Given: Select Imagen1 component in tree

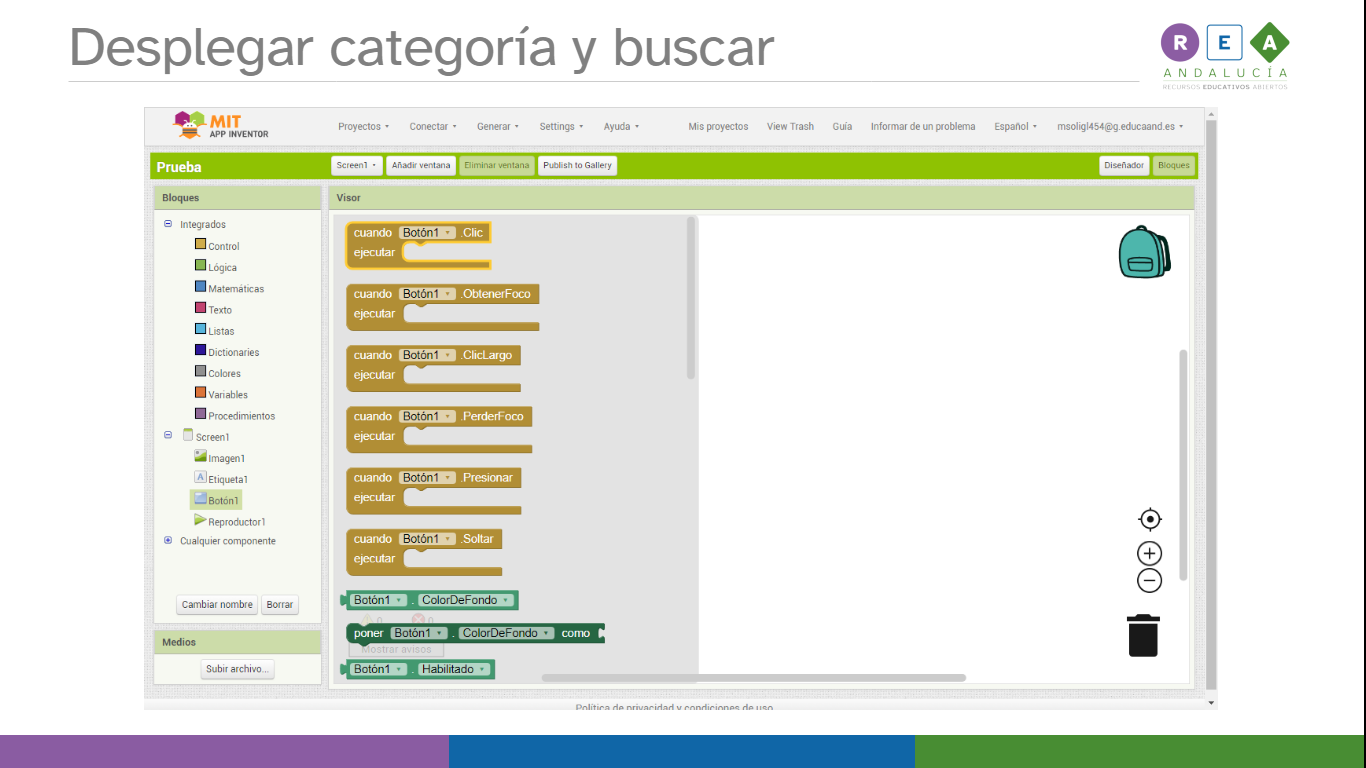Looking at the screenshot, I should click(x=226, y=458).
